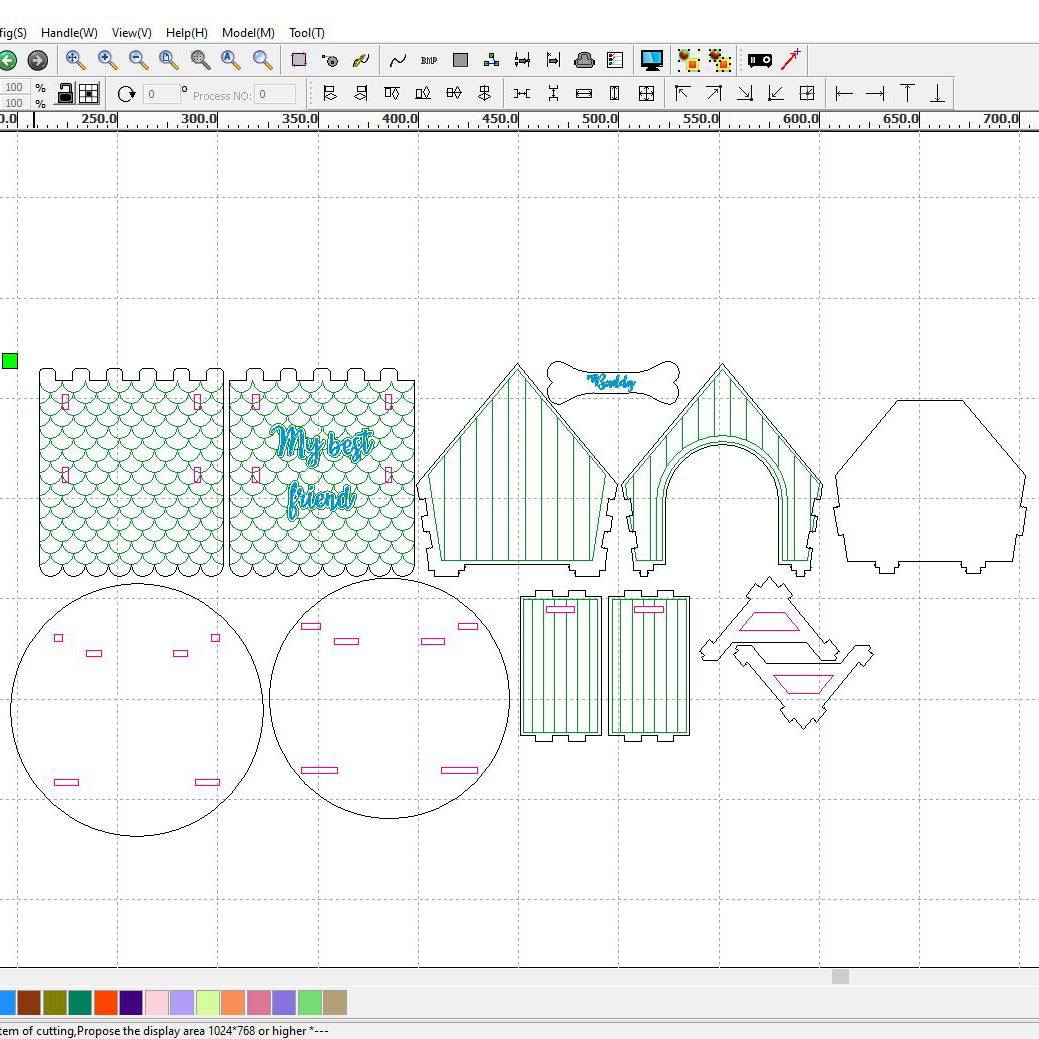Click the red arrow laser pointer icon
The width and height of the screenshot is (1039, 1039).
tap(791, 59)
